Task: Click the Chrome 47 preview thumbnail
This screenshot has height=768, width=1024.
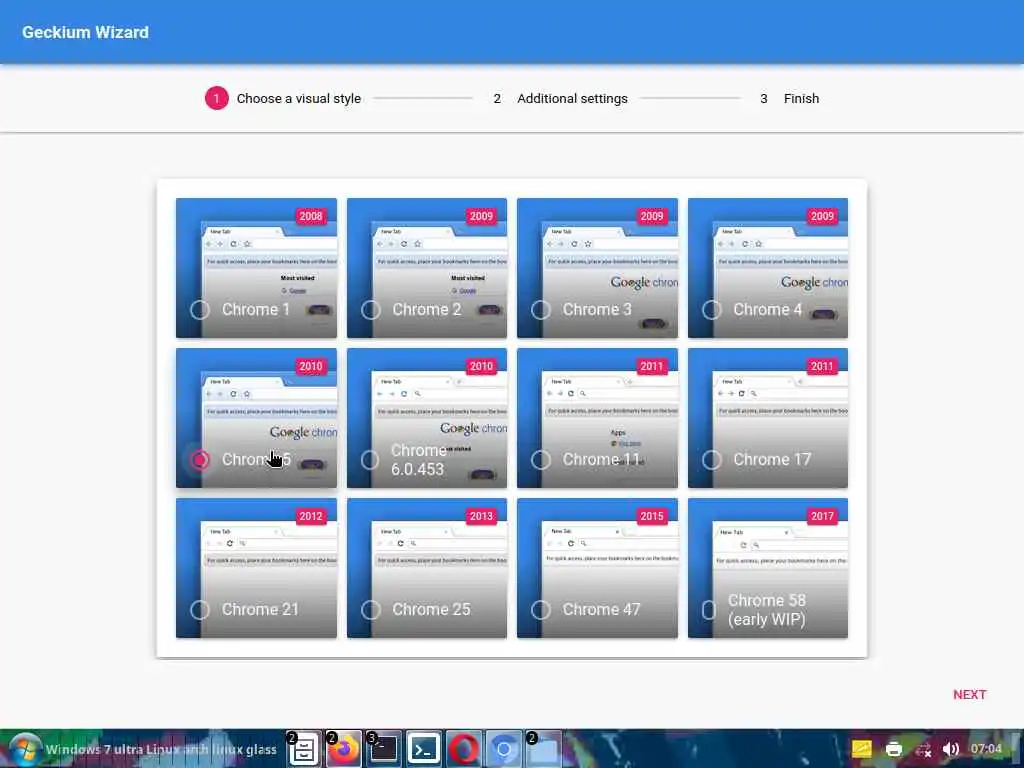Action: 598,568
